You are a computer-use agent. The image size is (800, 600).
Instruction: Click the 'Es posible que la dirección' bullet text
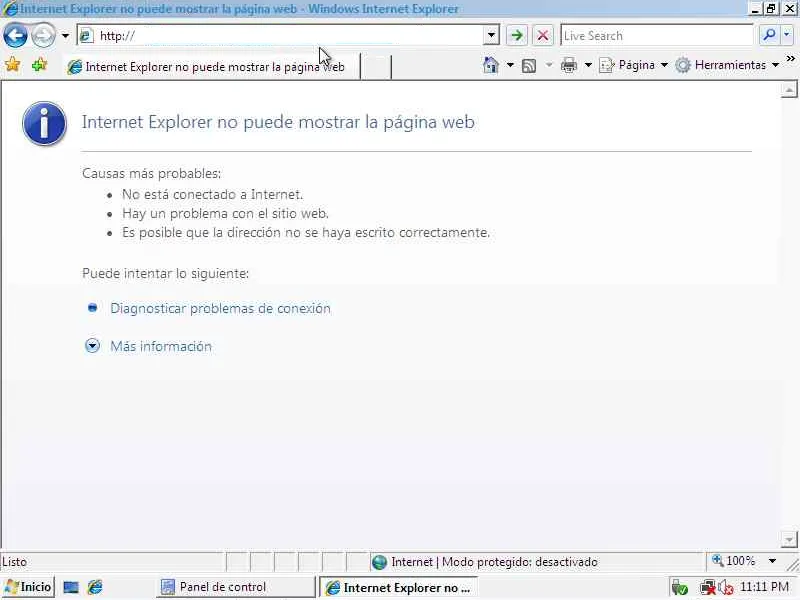[x=306, y=233]
